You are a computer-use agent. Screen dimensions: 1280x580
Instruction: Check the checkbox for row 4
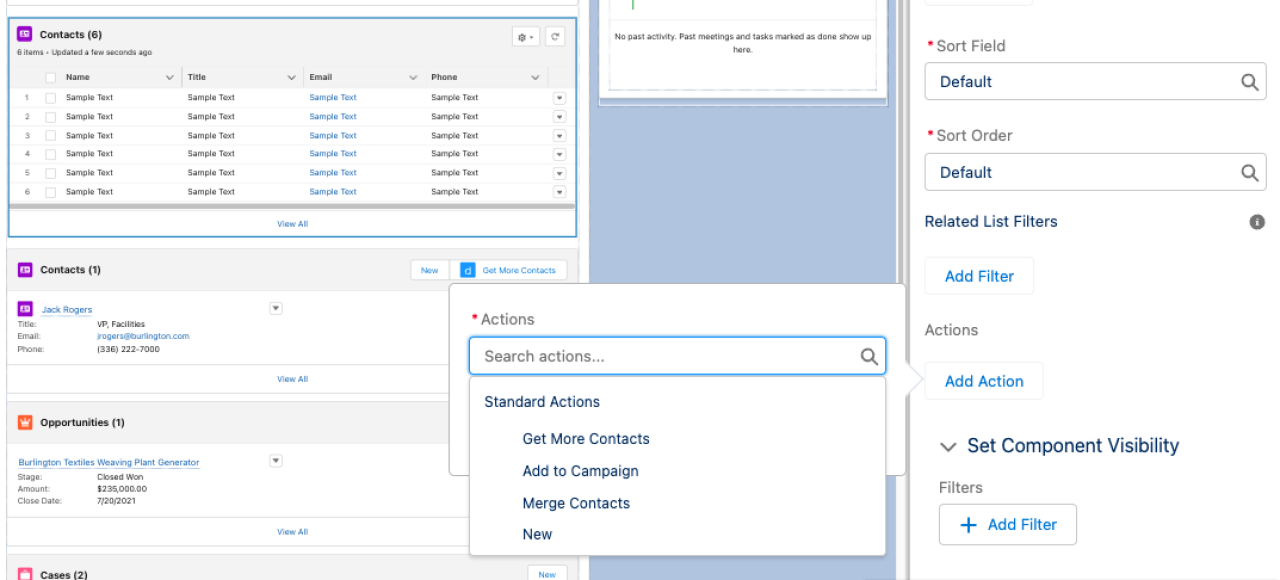point(51,154)
